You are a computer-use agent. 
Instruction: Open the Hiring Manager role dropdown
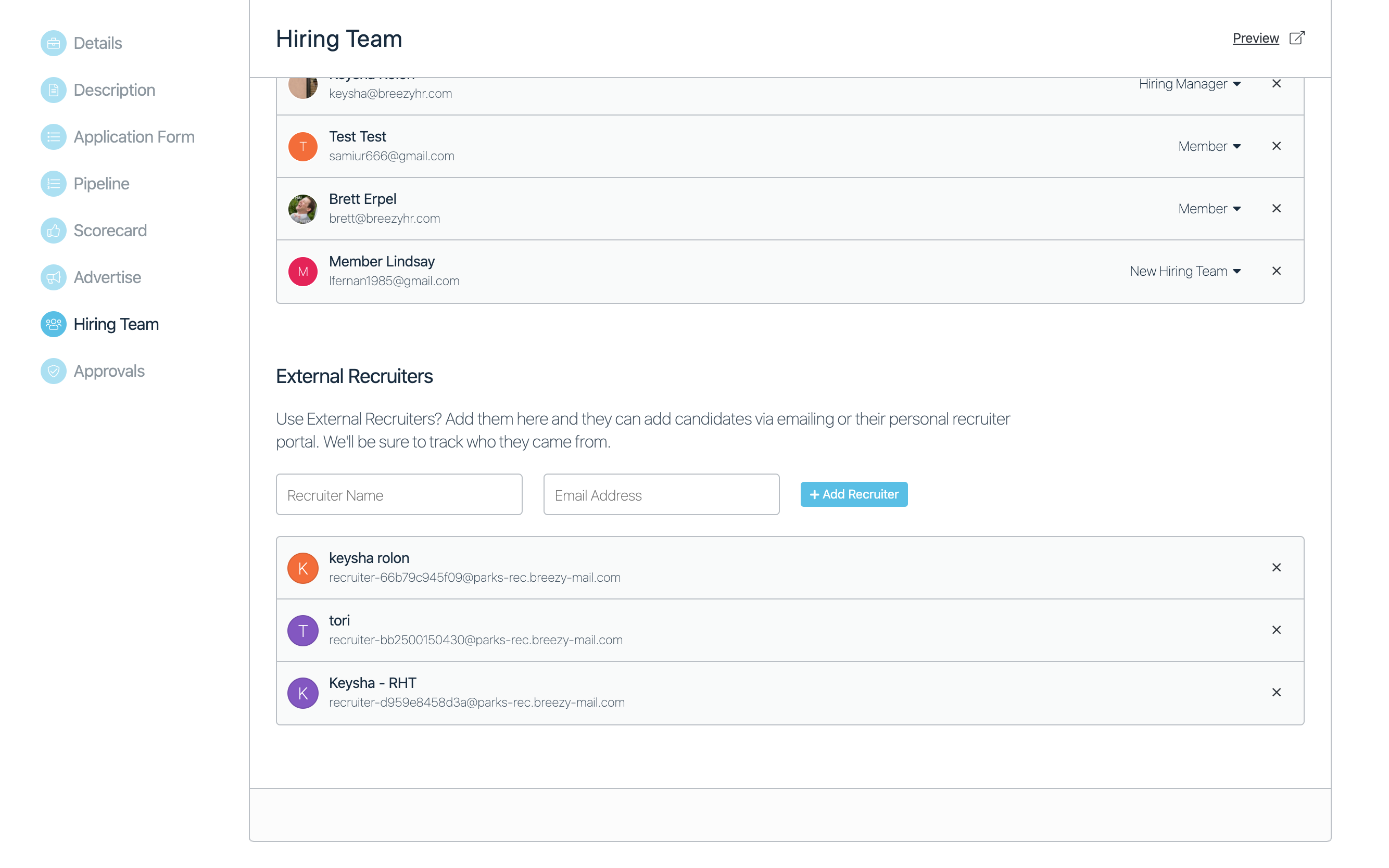click(x=1189, y=84)
